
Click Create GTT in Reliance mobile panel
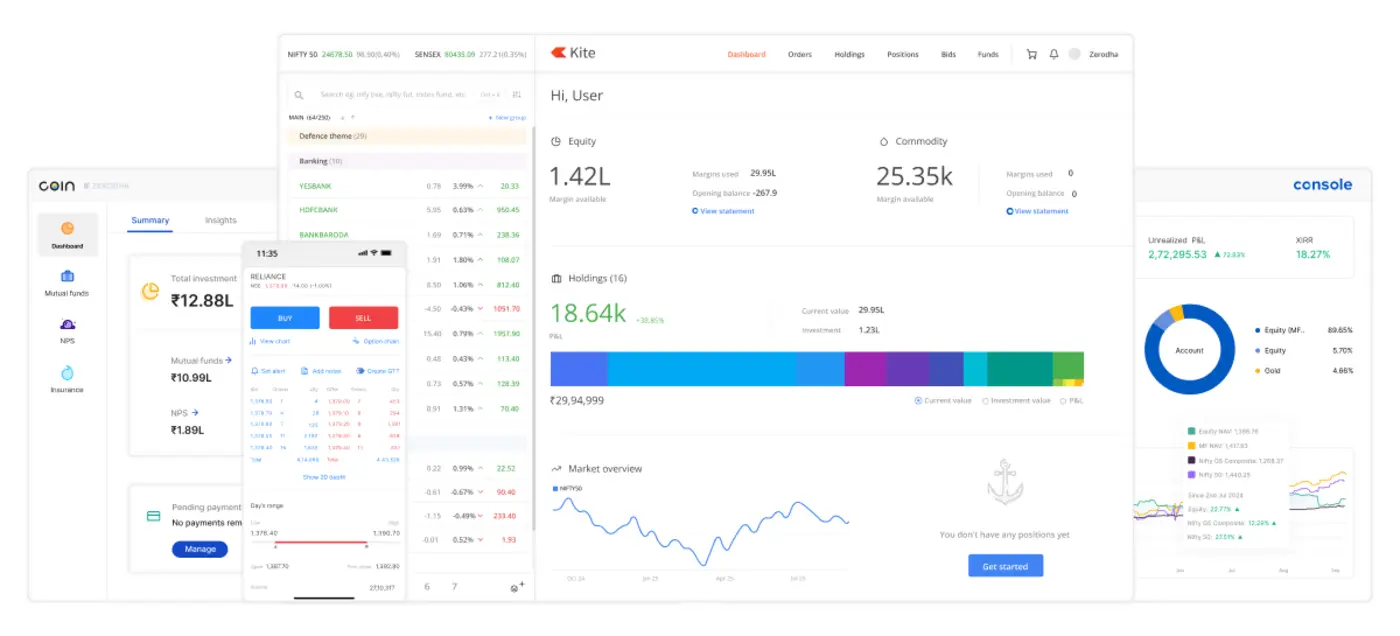click(x=378, y=371)
